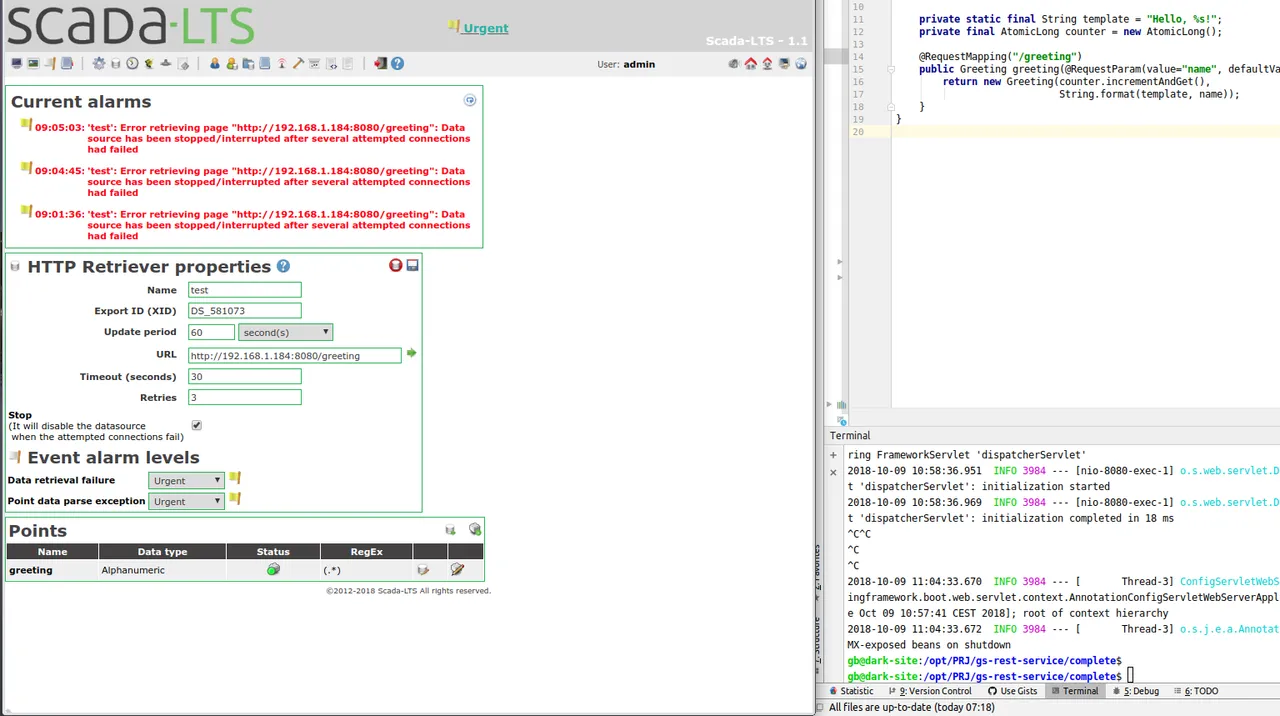Open the Version Control tab
Screen dimensions: 1280x716
tap(929, 691)
